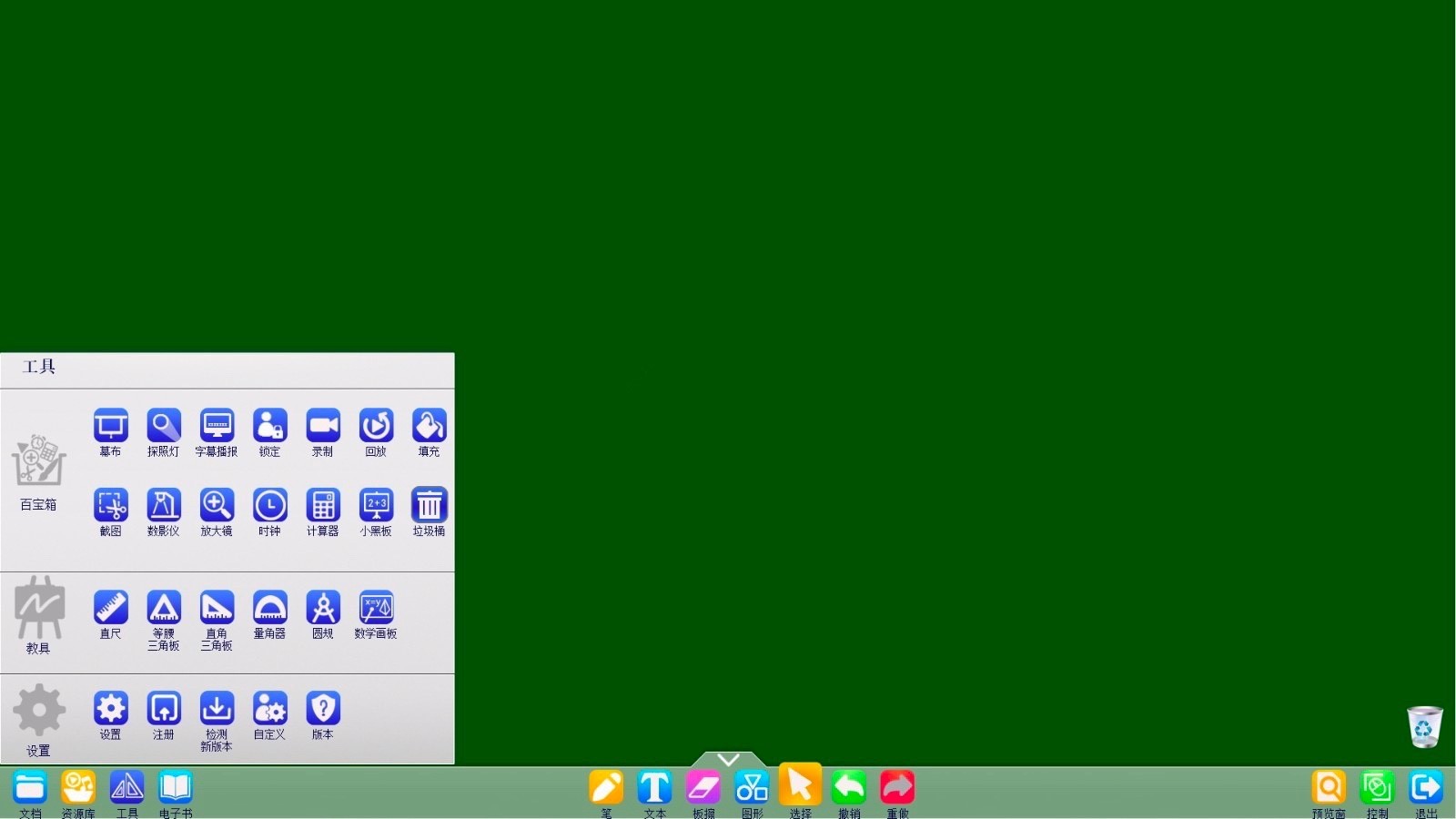Screen dimensions: 1456x819
Task: Open the 电子书 e-book button
Action: click(176, 788)
